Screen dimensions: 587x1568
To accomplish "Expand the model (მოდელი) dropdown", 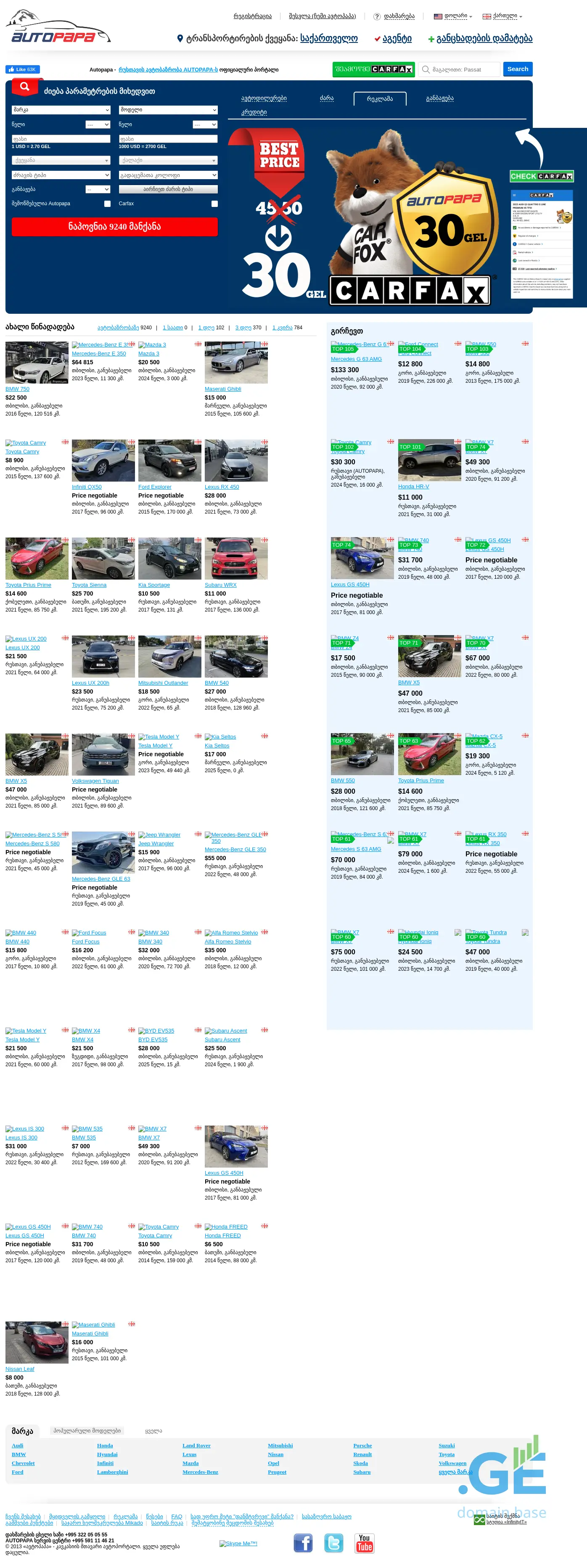I will point(168,110).
